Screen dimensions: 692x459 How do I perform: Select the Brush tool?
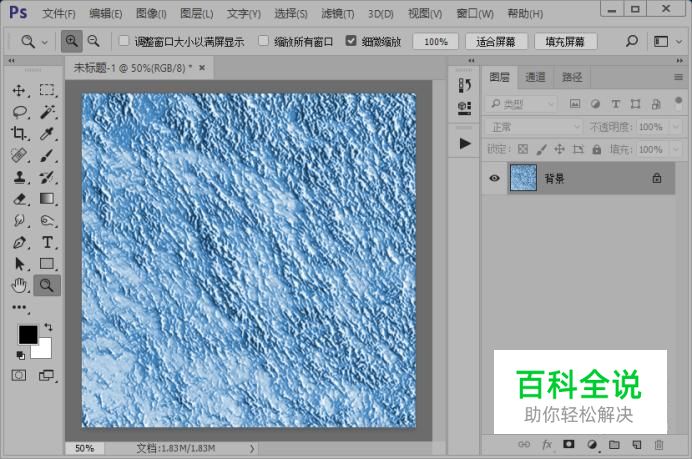pos(47,155)
